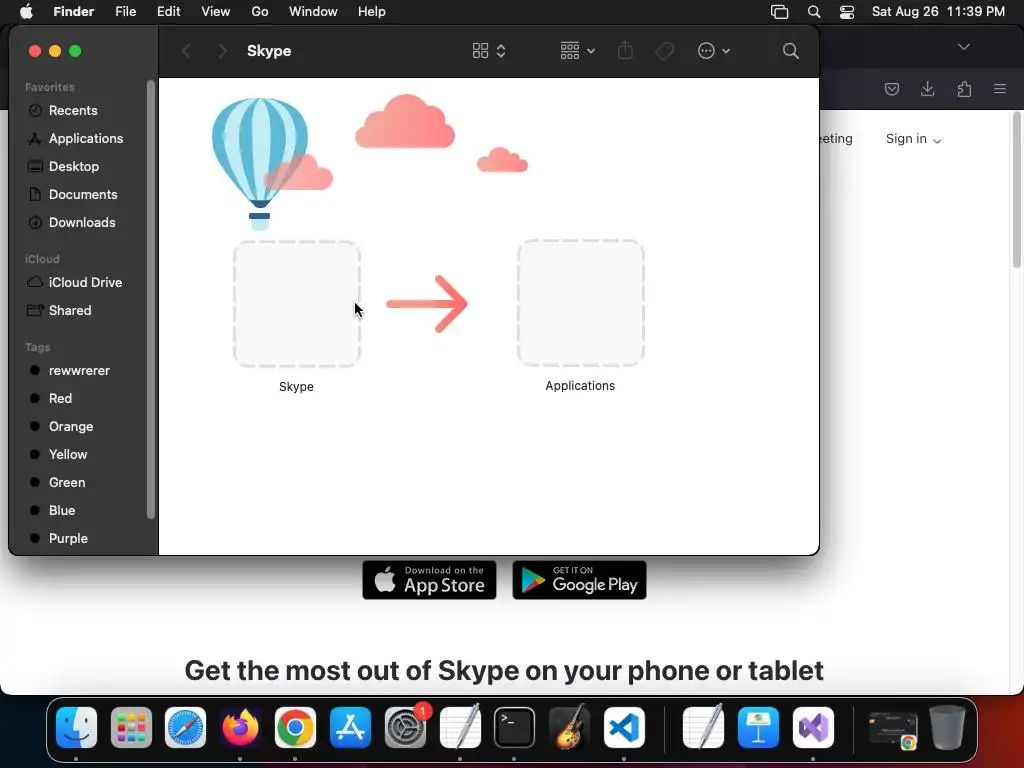
Task: Click the Pocket icon in browser toolbar
Action: (891, 89)
